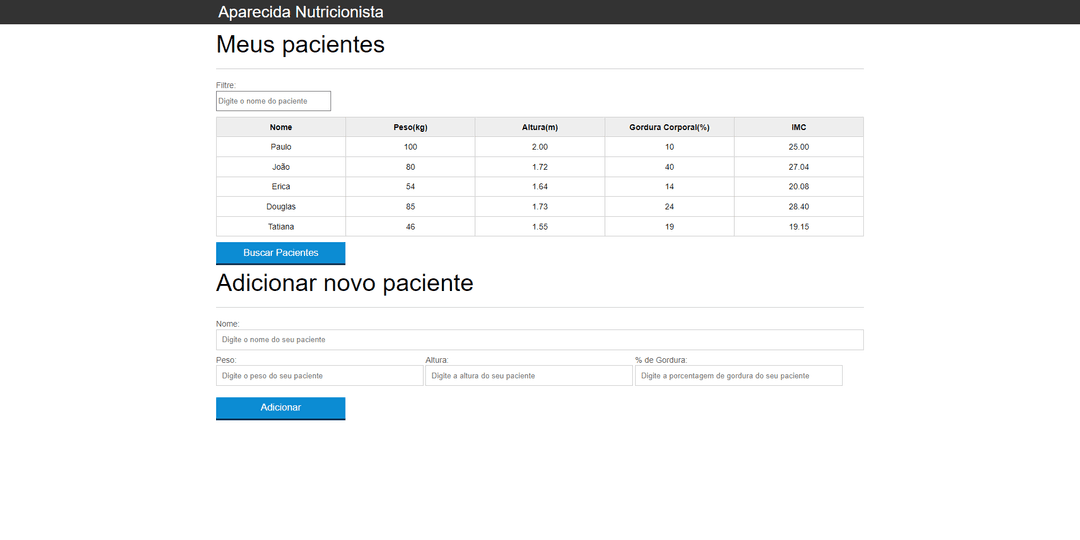The height and width of the screenshot is (540, 1080).
Task: Click patient Erica in the table
Action: (281, 187)
